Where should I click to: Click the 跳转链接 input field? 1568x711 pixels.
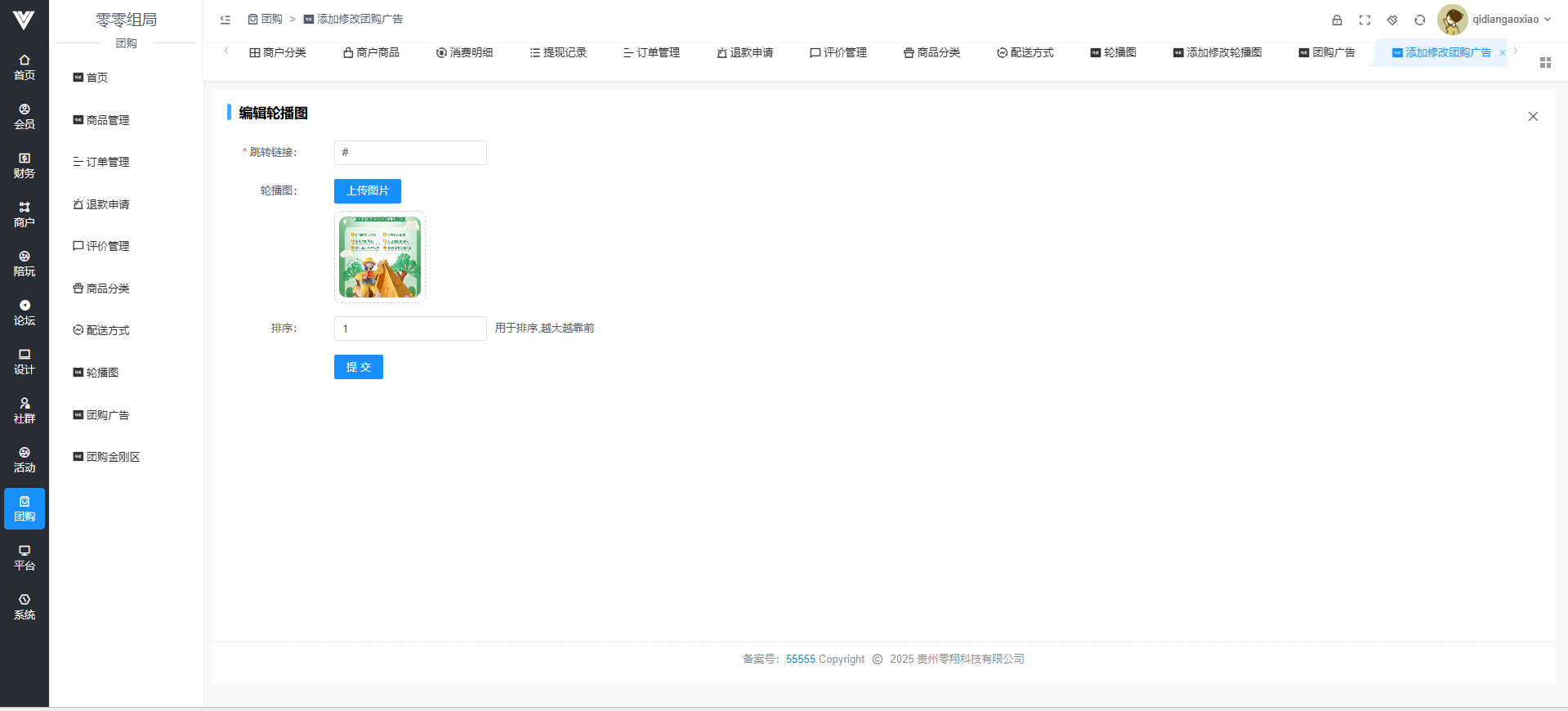coord(410,153)
